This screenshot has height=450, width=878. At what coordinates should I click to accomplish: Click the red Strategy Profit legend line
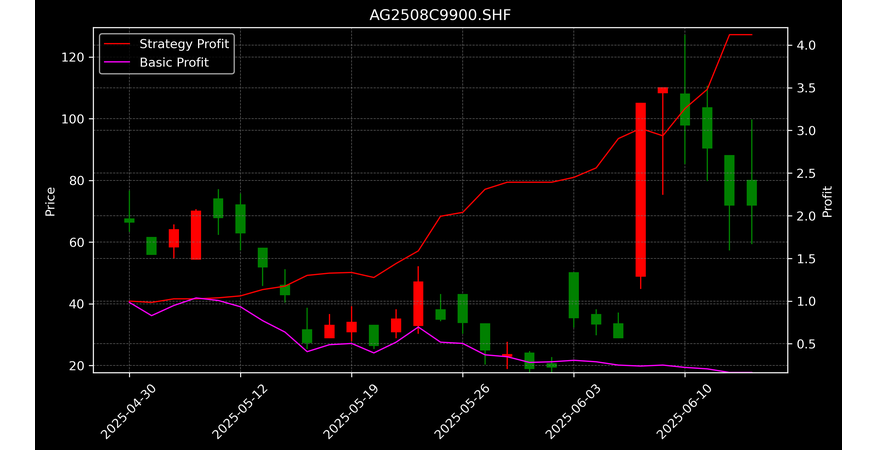click(117, 44)
